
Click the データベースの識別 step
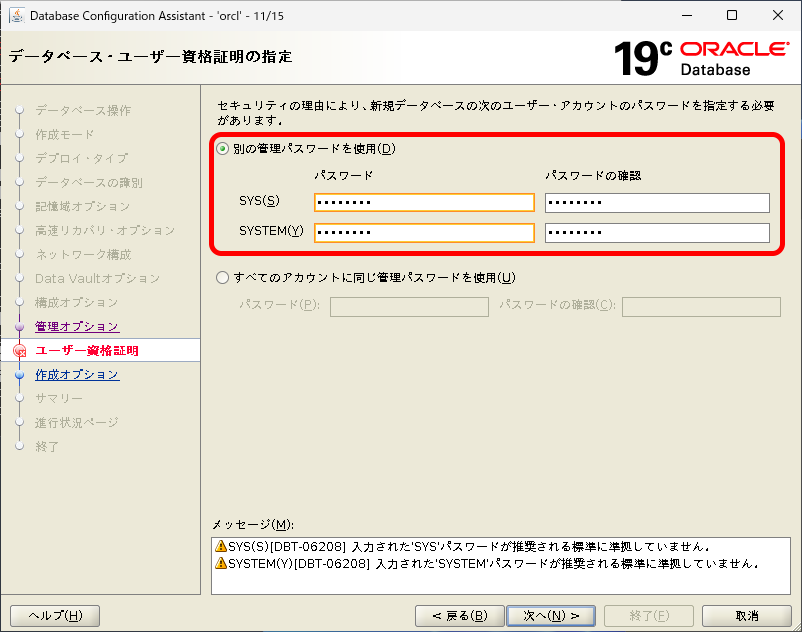click(x=88, y=183)
